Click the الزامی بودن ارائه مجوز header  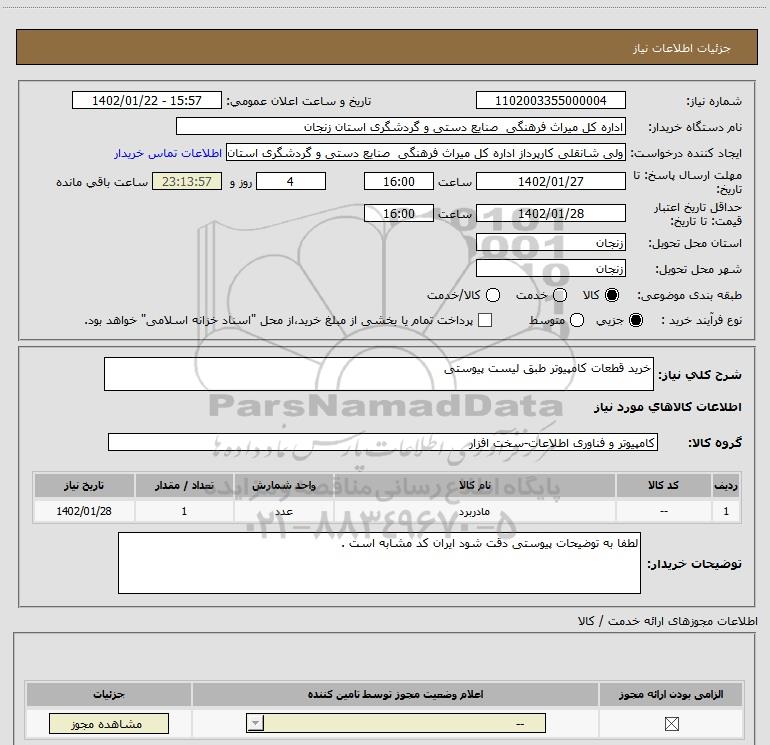[x=671, y=694]
